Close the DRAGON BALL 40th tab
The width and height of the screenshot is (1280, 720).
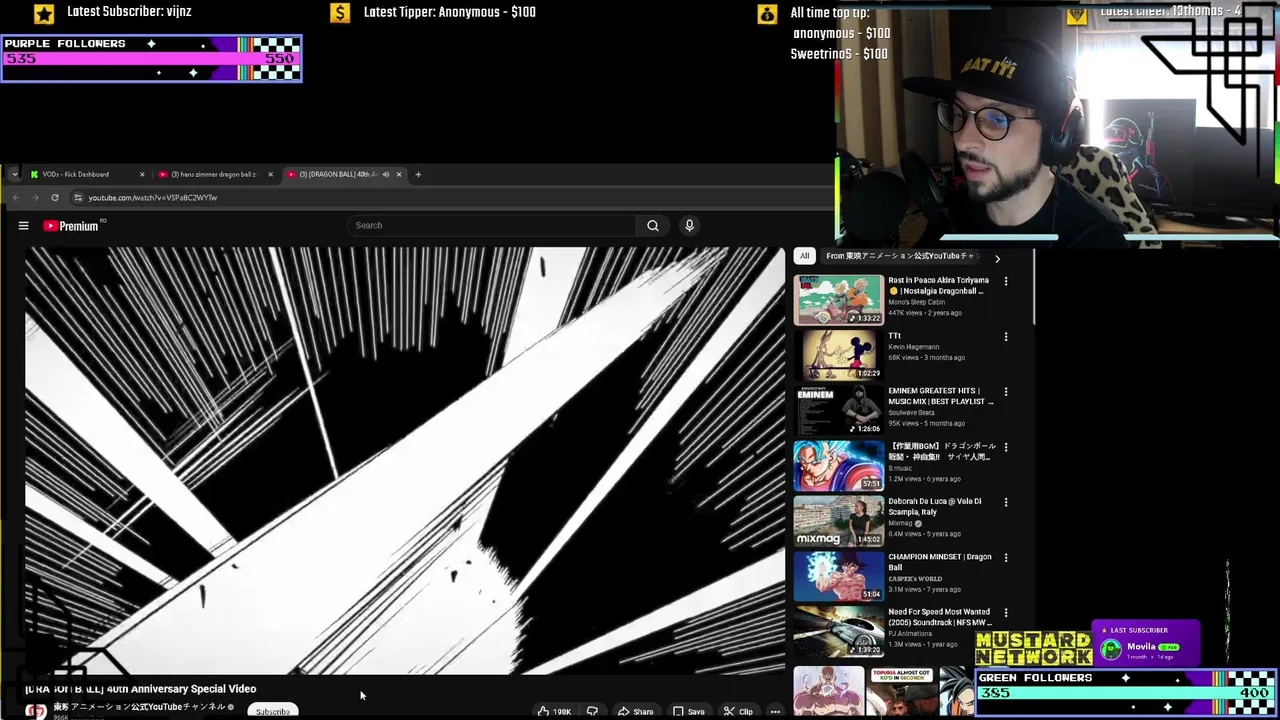pyautogui.click(x=399, y=174)
